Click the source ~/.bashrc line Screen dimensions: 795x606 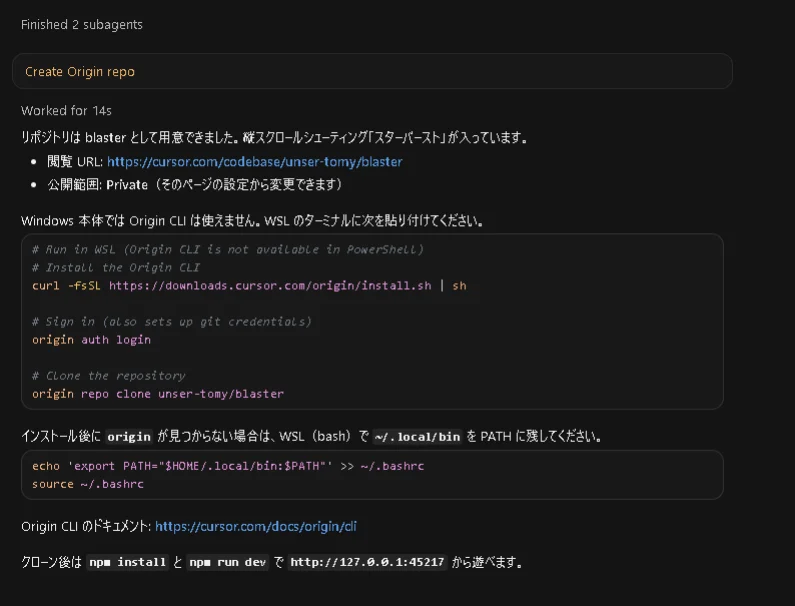tap(88, 484)
